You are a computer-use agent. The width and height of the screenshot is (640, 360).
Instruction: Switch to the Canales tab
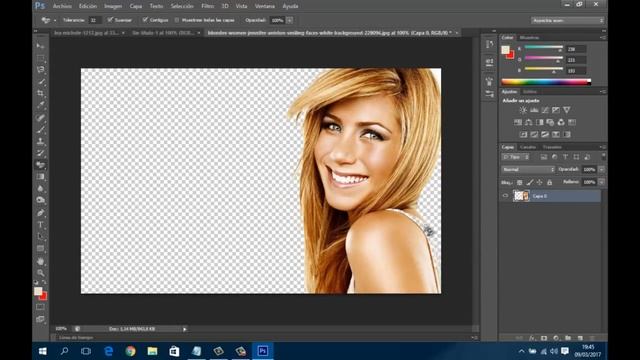(528, 147)
